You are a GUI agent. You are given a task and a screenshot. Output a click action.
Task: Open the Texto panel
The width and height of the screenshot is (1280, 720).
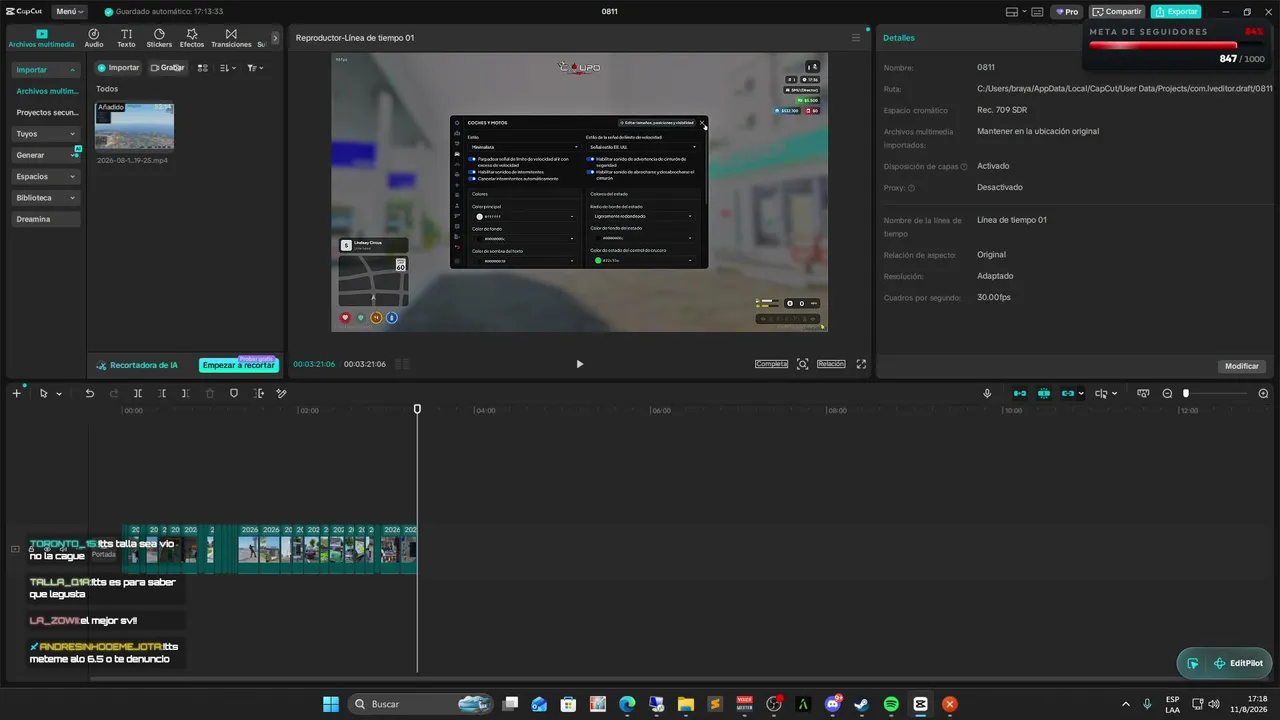(126, 38)
